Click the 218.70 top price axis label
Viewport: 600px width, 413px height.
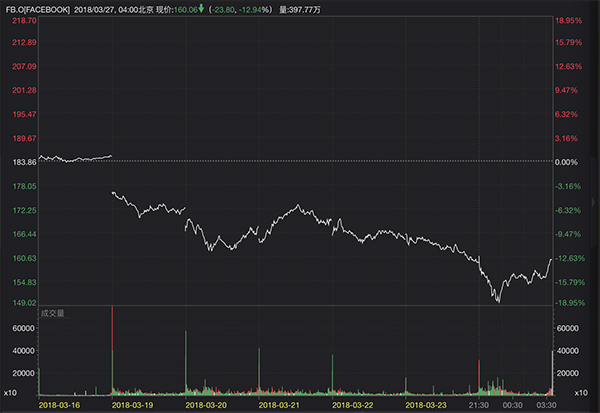point(19,20)
